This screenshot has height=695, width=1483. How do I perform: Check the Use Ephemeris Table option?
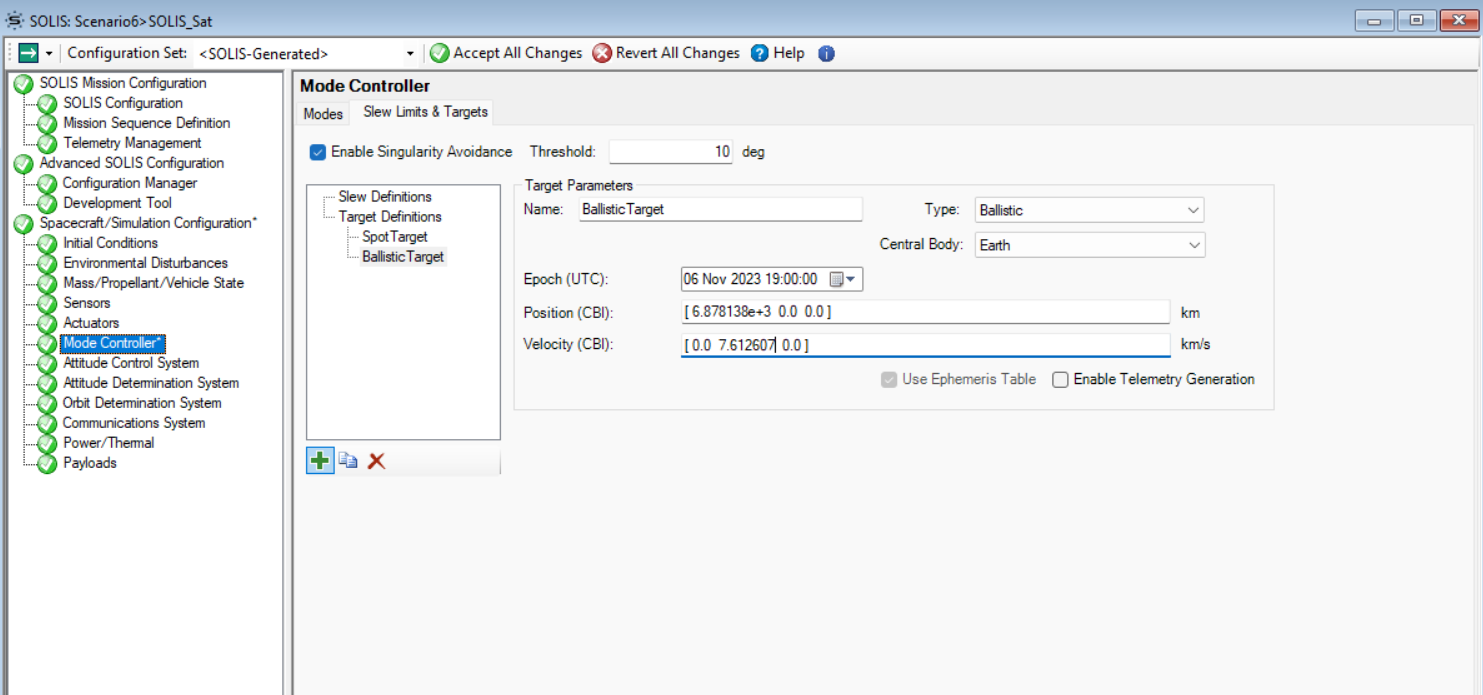(x=890, y=379)
